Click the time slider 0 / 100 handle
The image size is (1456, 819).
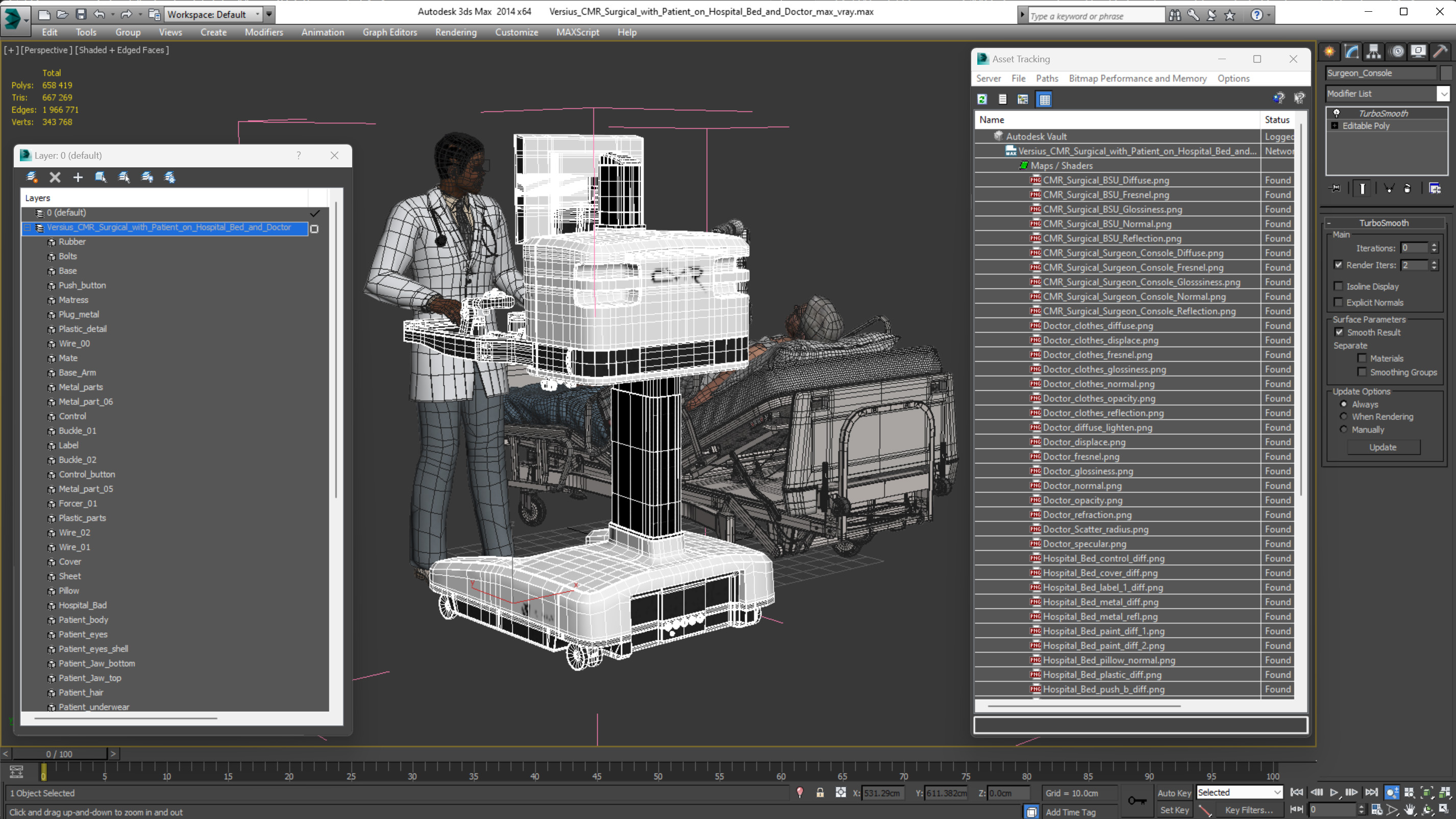[x=59, y=754]
